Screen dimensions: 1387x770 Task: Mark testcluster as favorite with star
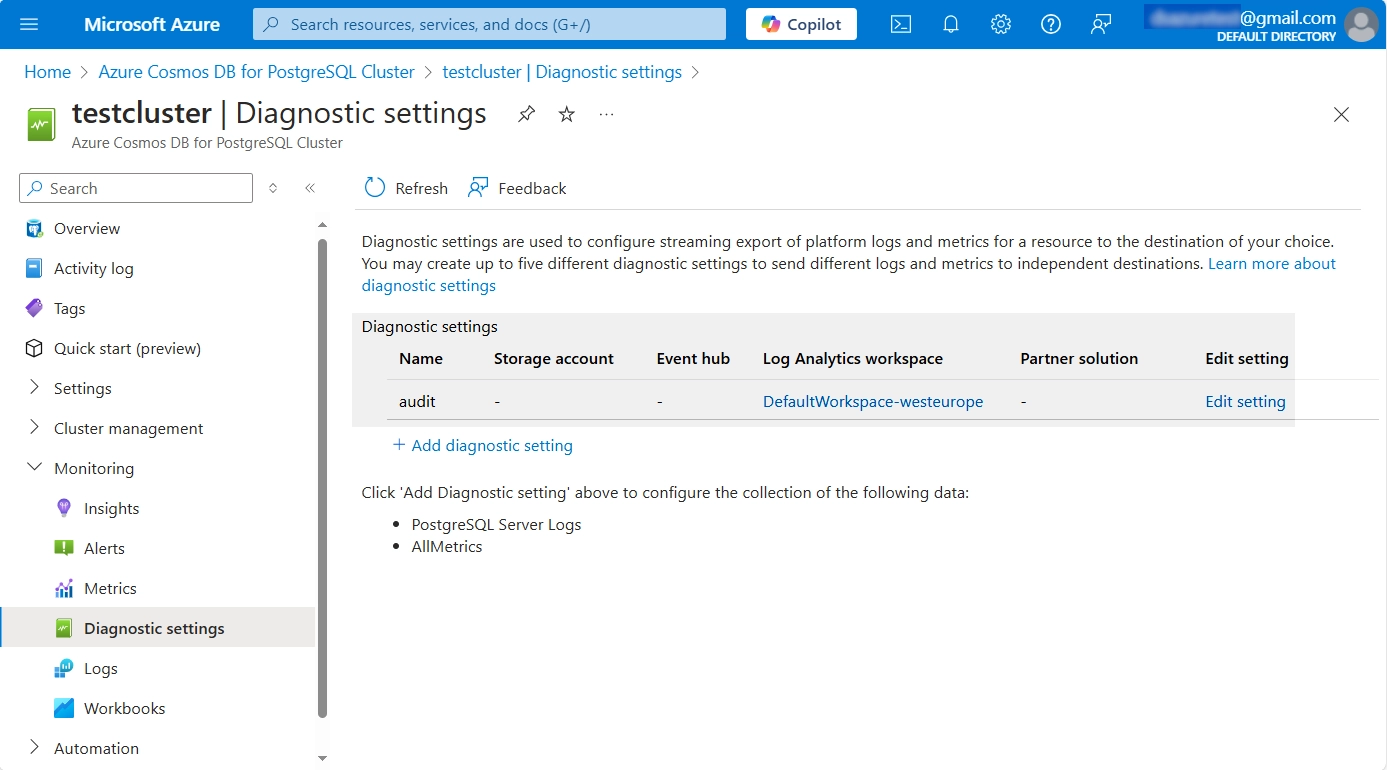[567, 114]
